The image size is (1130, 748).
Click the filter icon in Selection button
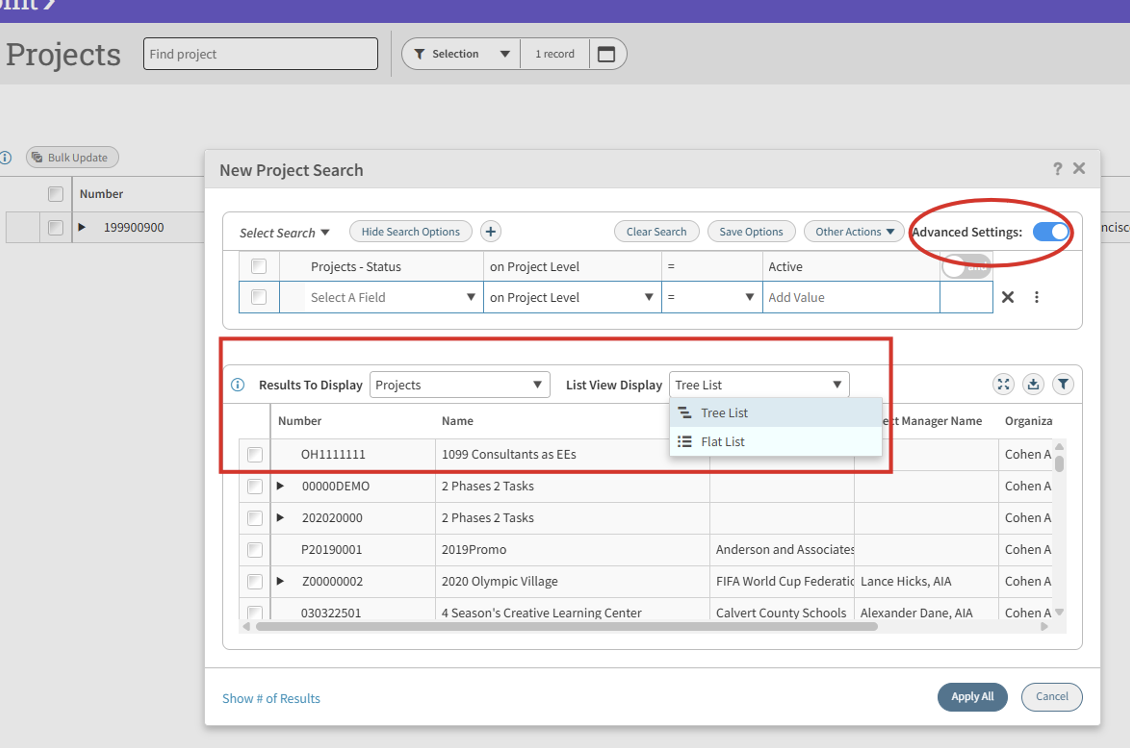coord(419,54)
